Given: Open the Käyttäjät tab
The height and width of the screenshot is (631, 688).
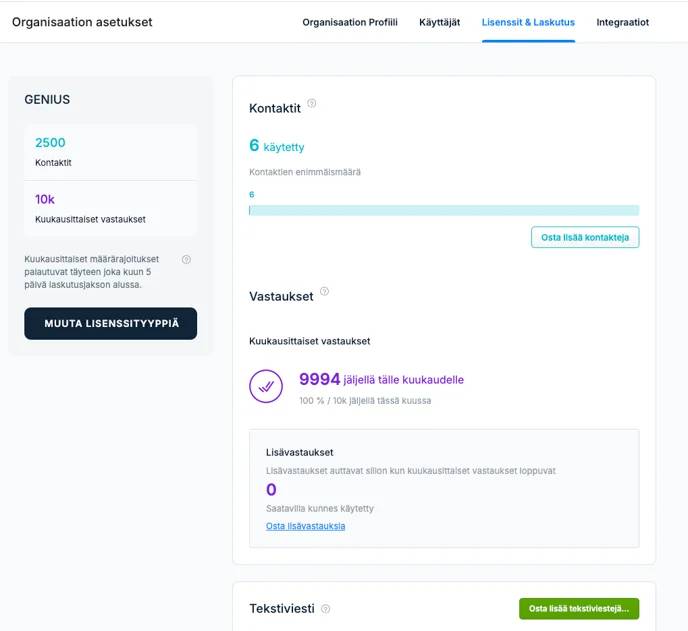Looking at the screenshot, I should (440, 22).
